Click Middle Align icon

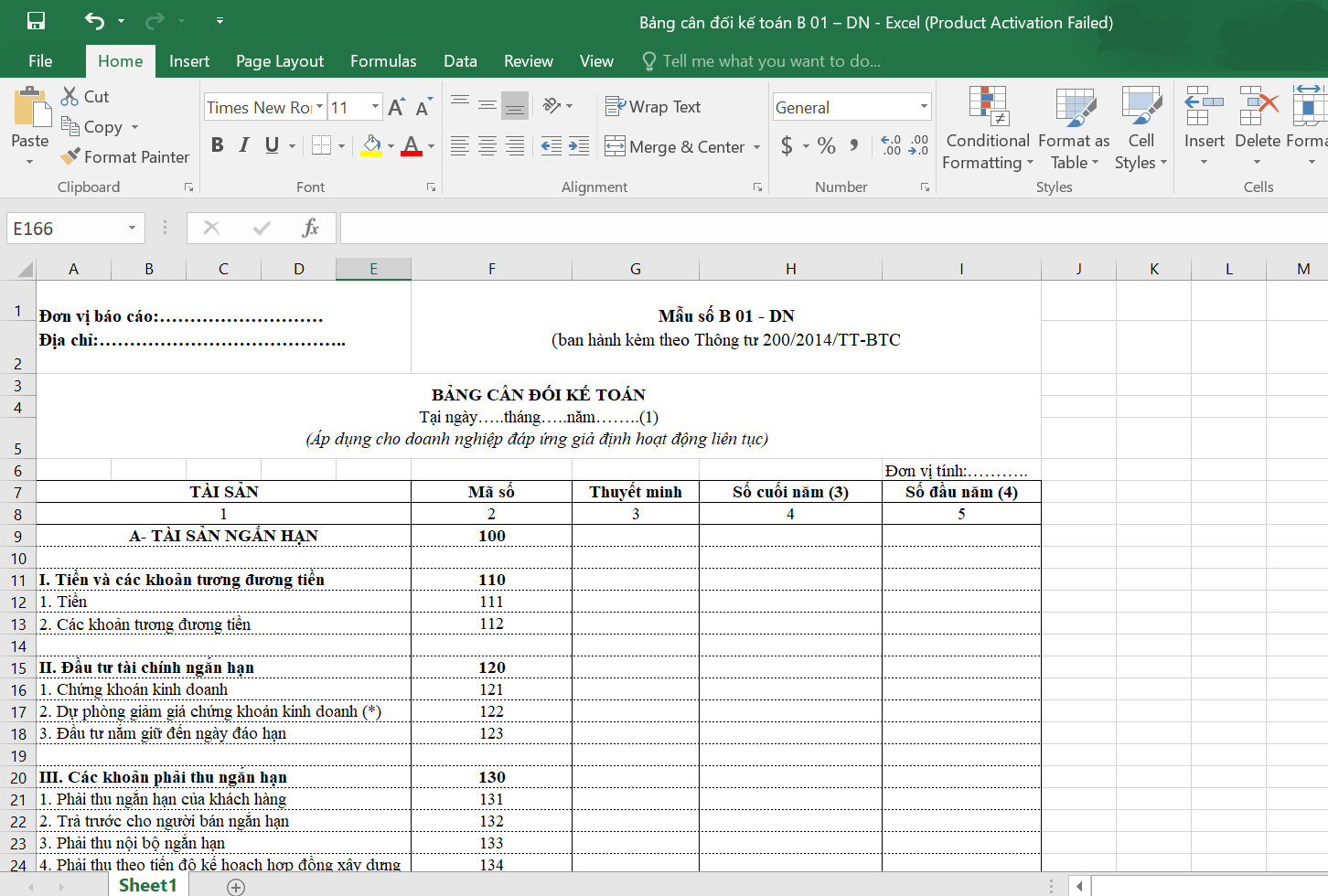487,105
